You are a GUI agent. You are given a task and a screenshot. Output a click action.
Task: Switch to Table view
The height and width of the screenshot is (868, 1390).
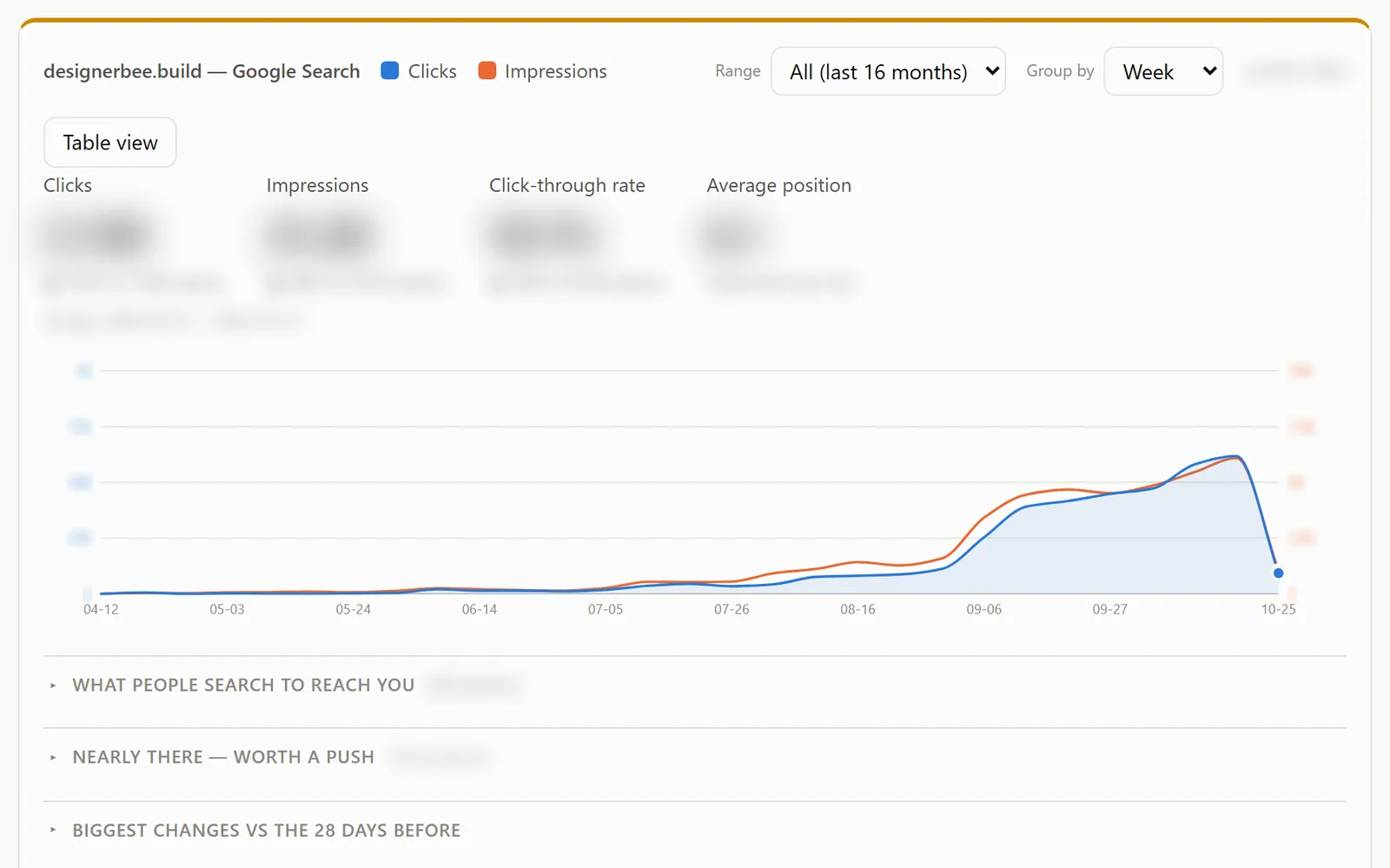coord(110,142)
